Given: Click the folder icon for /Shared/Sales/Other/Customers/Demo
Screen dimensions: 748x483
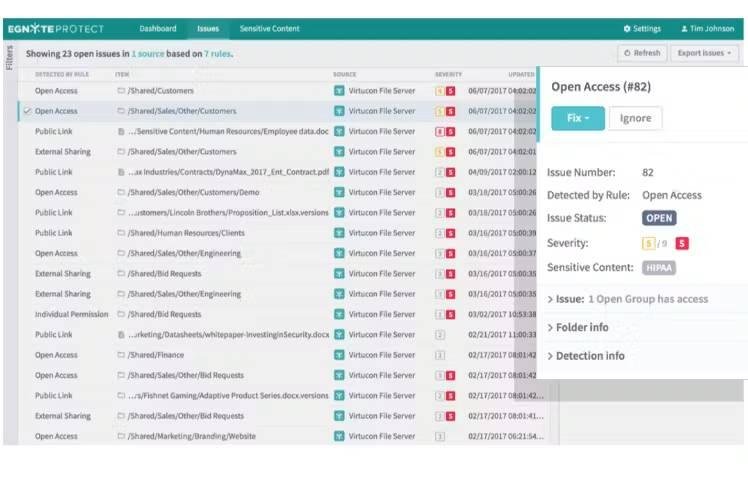Looking at the screenshot, I should 121,192.
